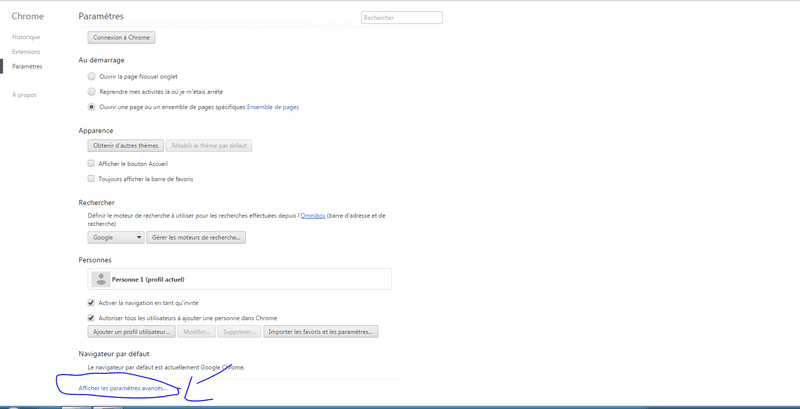
Task: Click the Rechercher settings search field
Action: (402, 17)
